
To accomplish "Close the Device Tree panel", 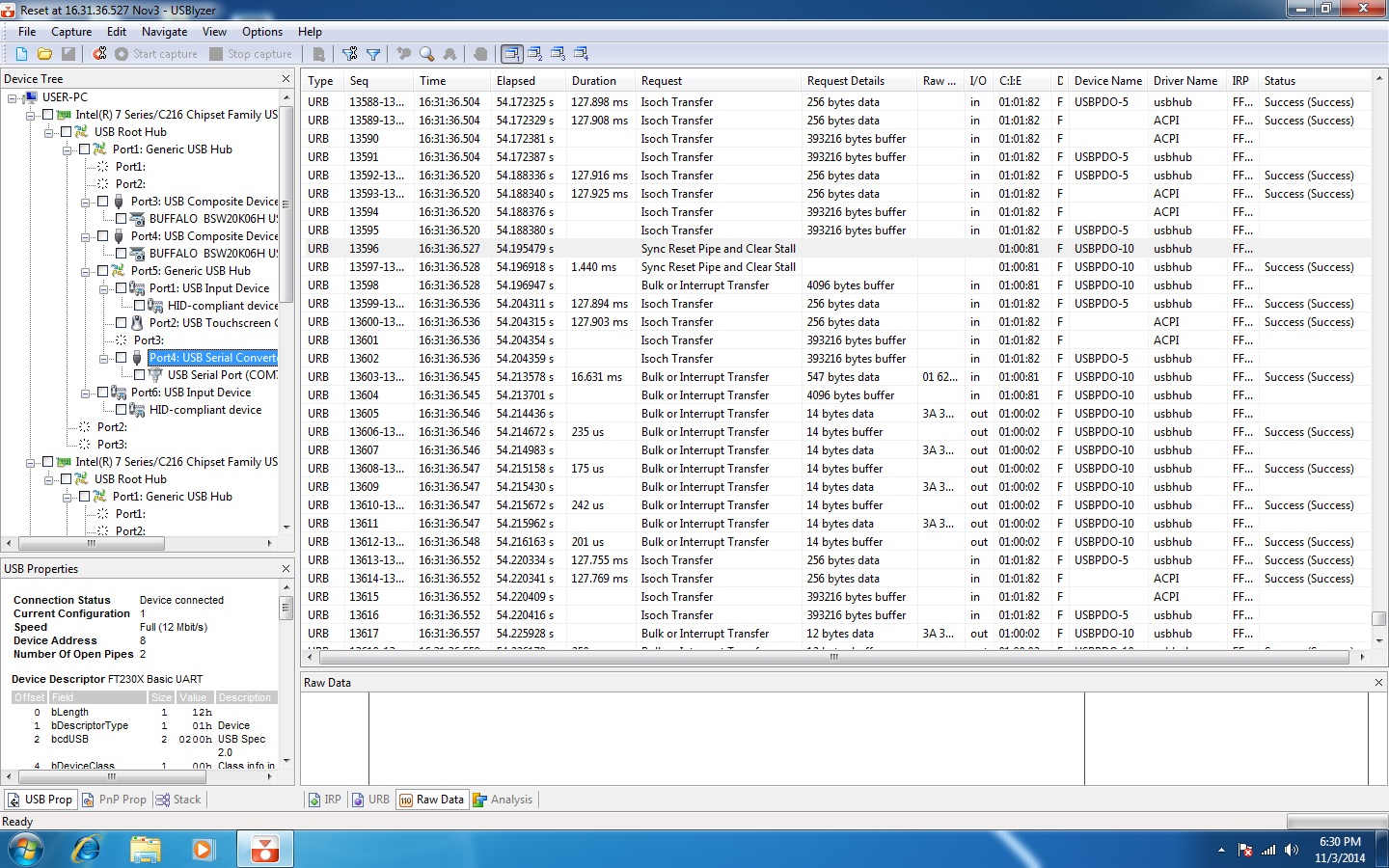I will (x=286, y=79).
